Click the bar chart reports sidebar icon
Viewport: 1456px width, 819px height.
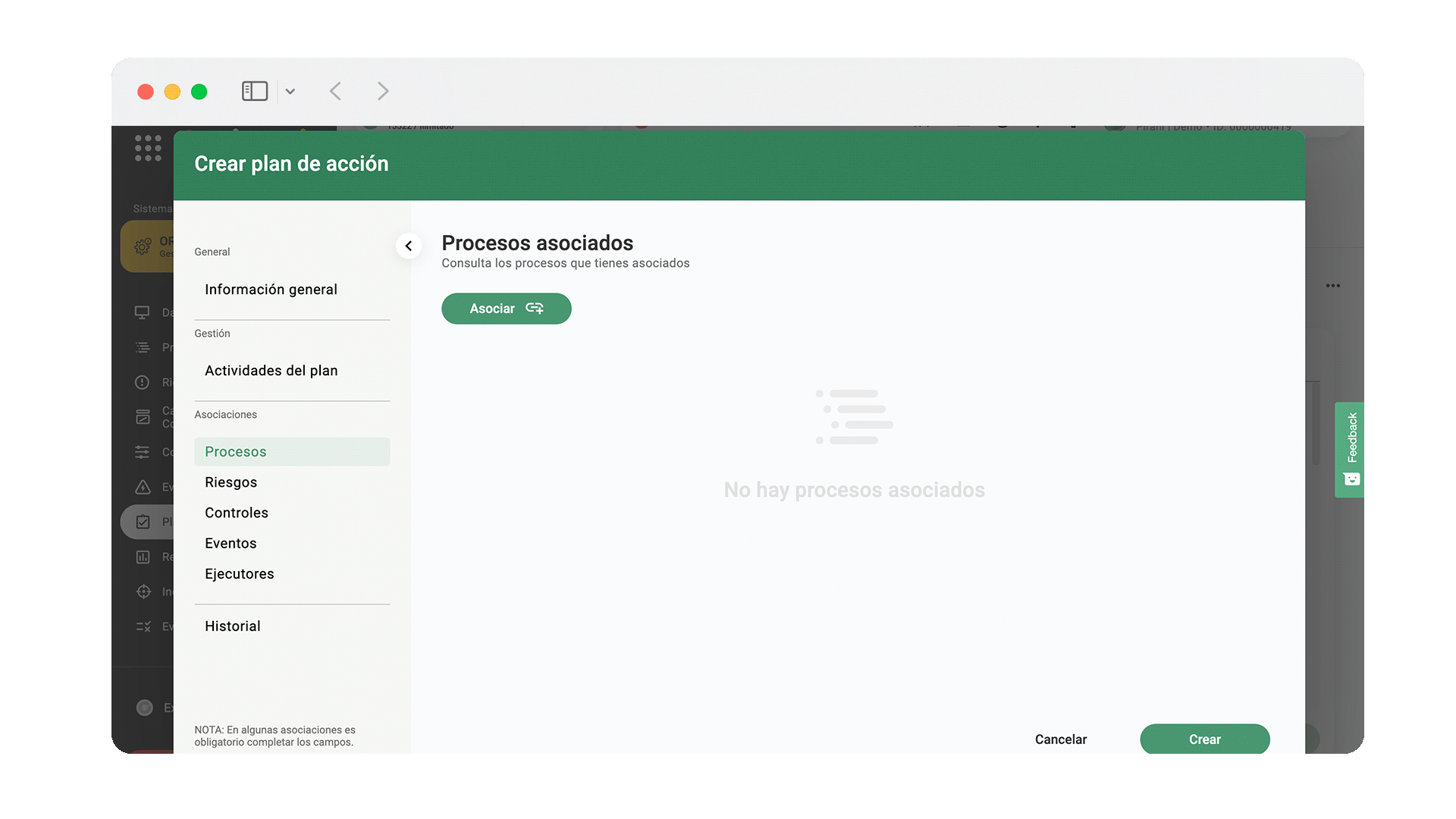pyautogui.click(x=143, y=557)
